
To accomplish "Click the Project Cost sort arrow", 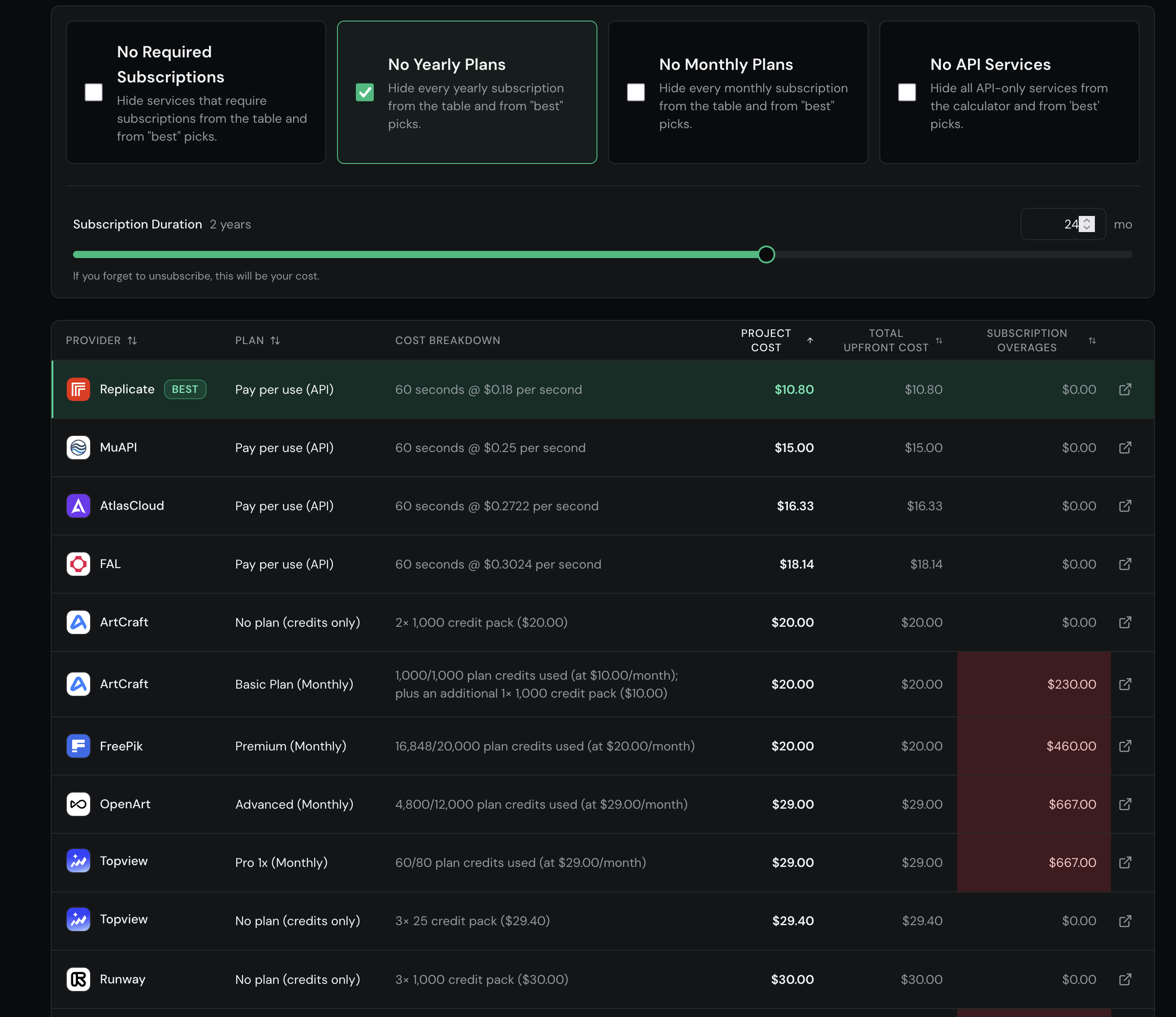I will [810, 340].
